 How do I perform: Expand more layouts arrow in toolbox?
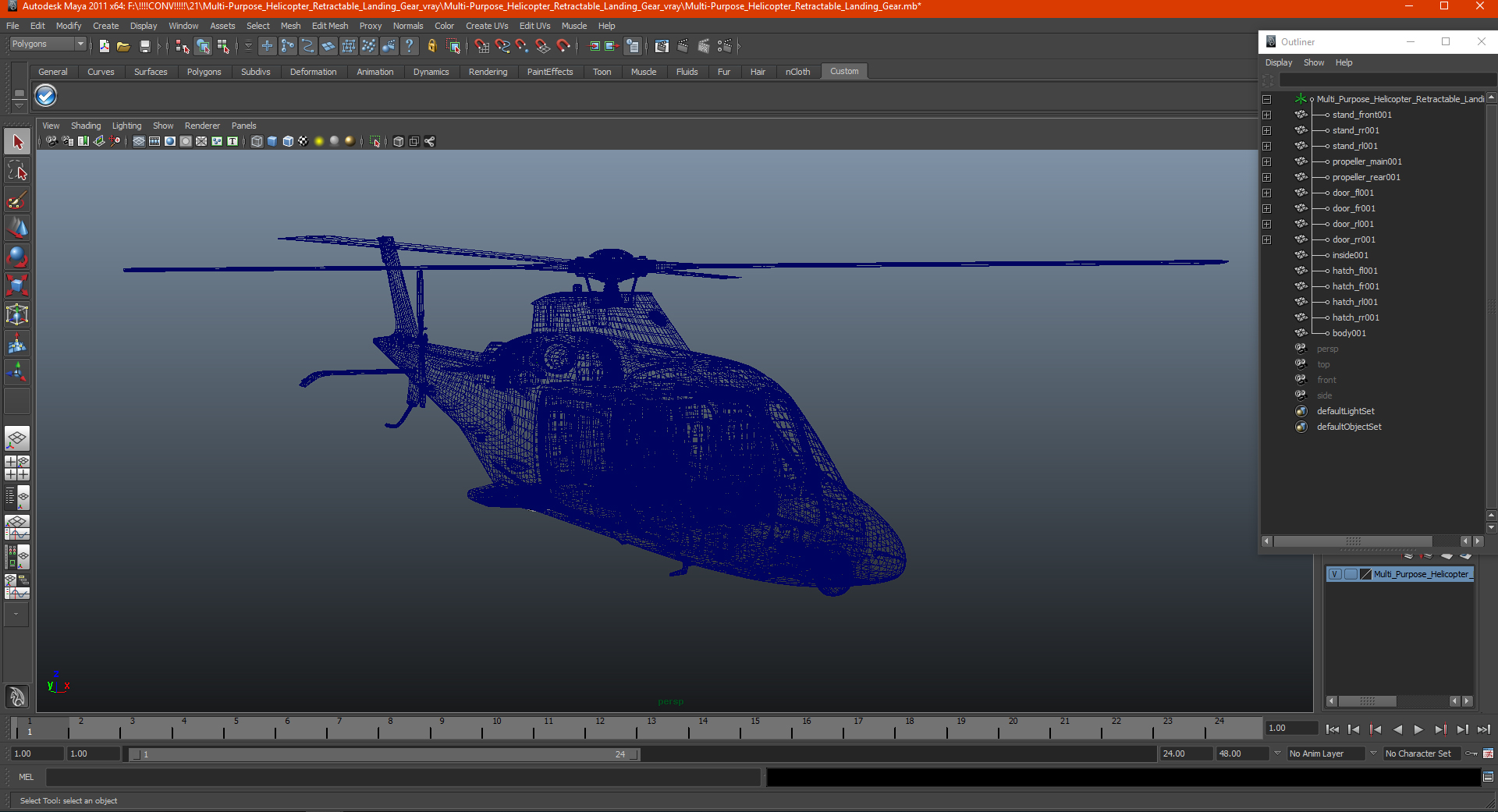tap(16, 615)
